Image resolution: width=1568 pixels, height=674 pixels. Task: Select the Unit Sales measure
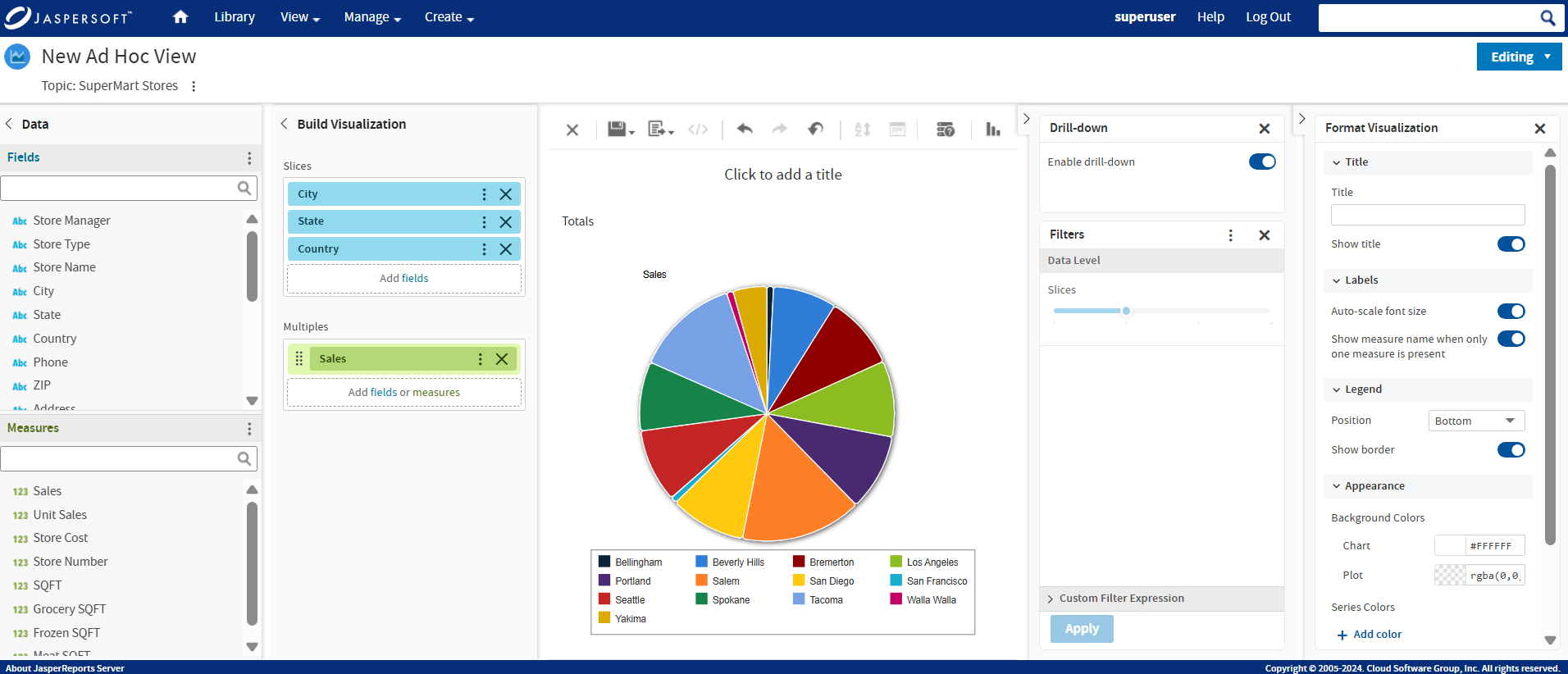click(60, 515)
